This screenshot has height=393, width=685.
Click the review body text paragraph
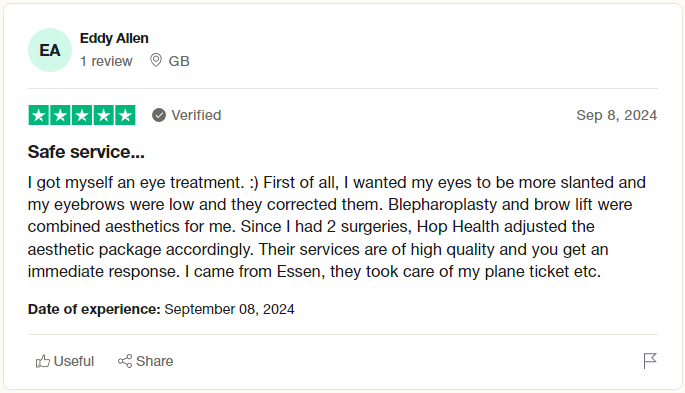pyautogui.click(x=337, y=227)
